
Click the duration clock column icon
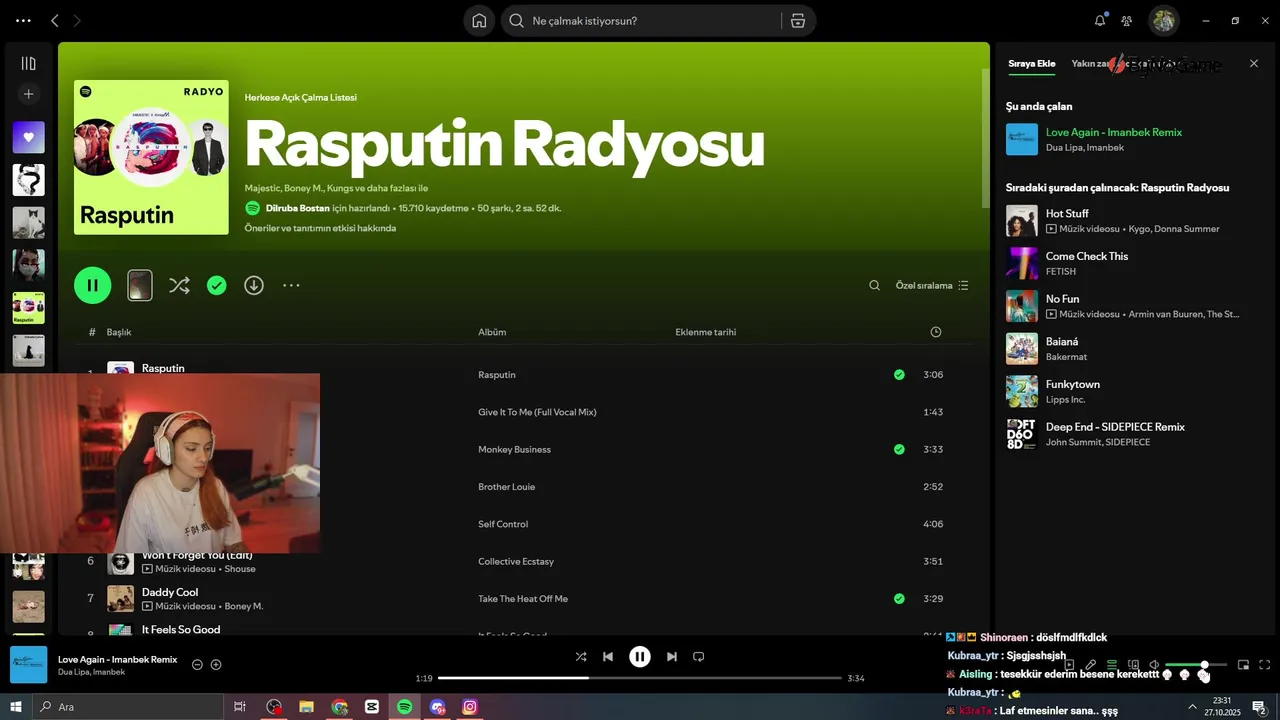tap(935, 332)
